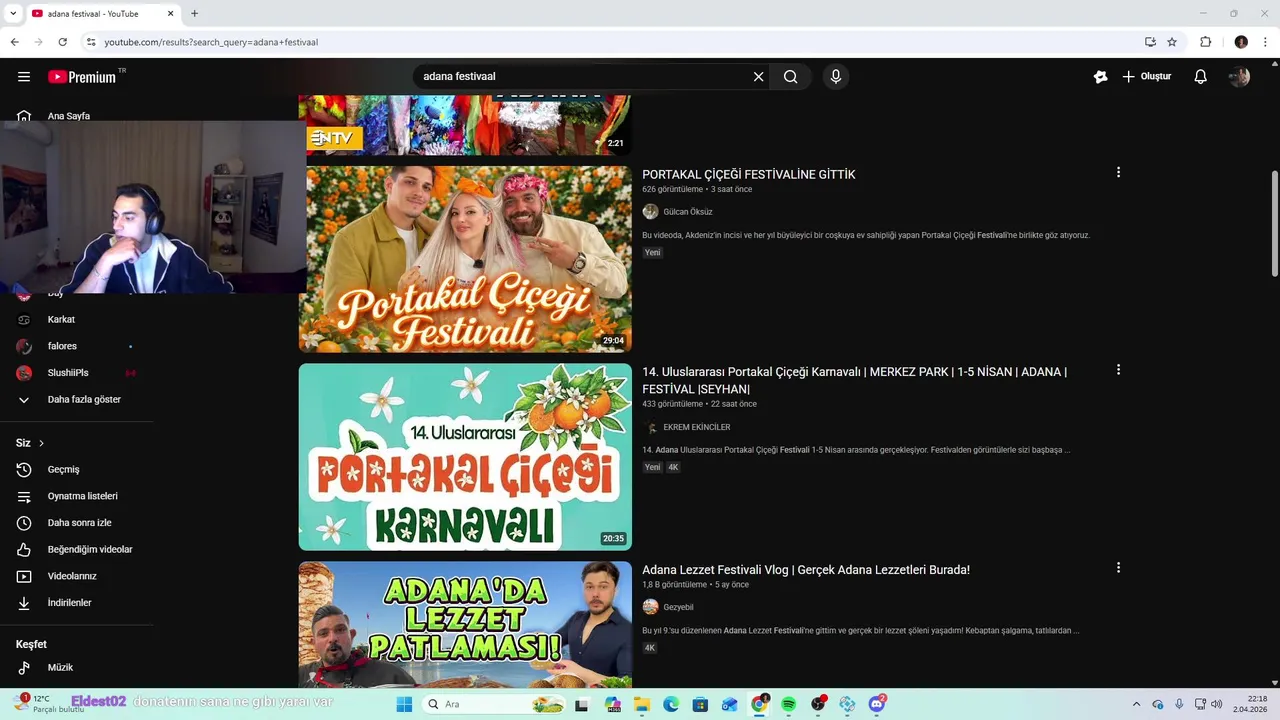Open the Portakal Çiçeği Festivali thumbnail
Screen dimensions: 1280x720
pyautogui.click(x=465, y=259)
